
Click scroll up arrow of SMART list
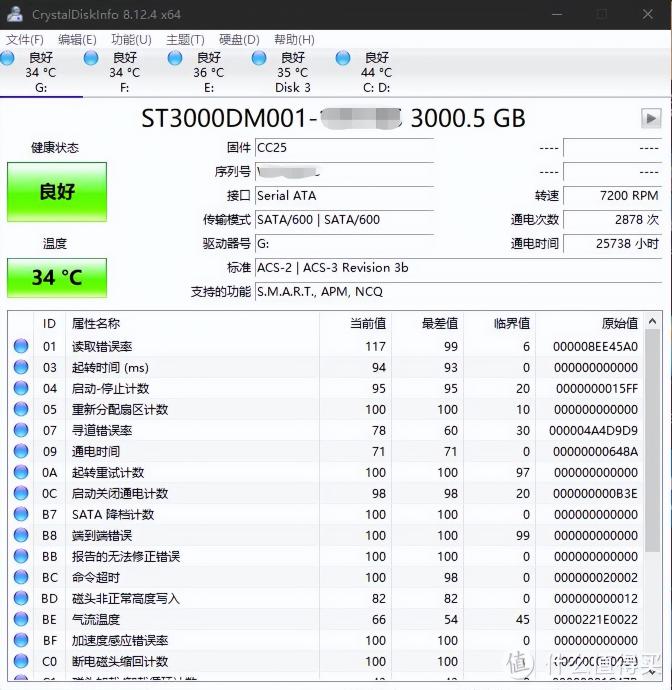coord(653,322)
